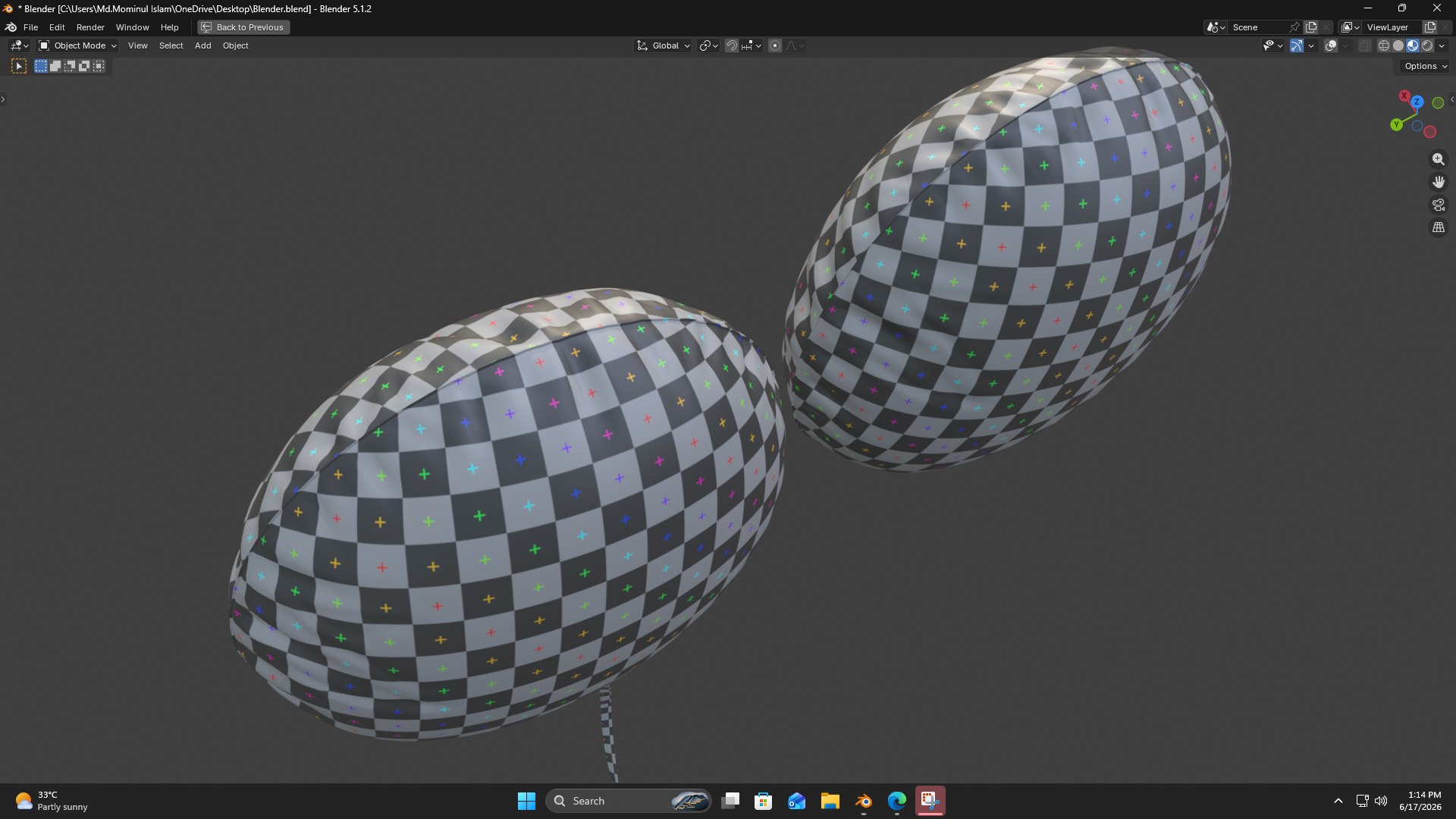Choose Subtract existing selection mode
1456x819 pixels.
pos(70,66)
